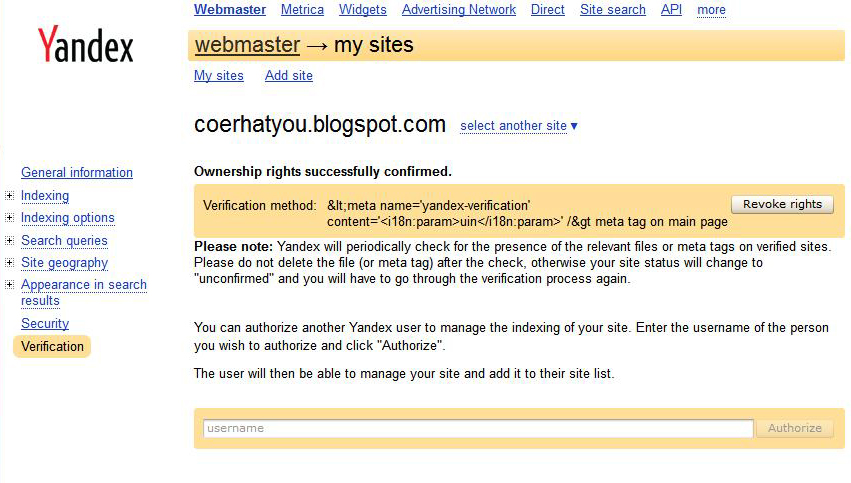The image size is (851, 483).
Task: Go to General information page
Action: click(x=77, y=173)
